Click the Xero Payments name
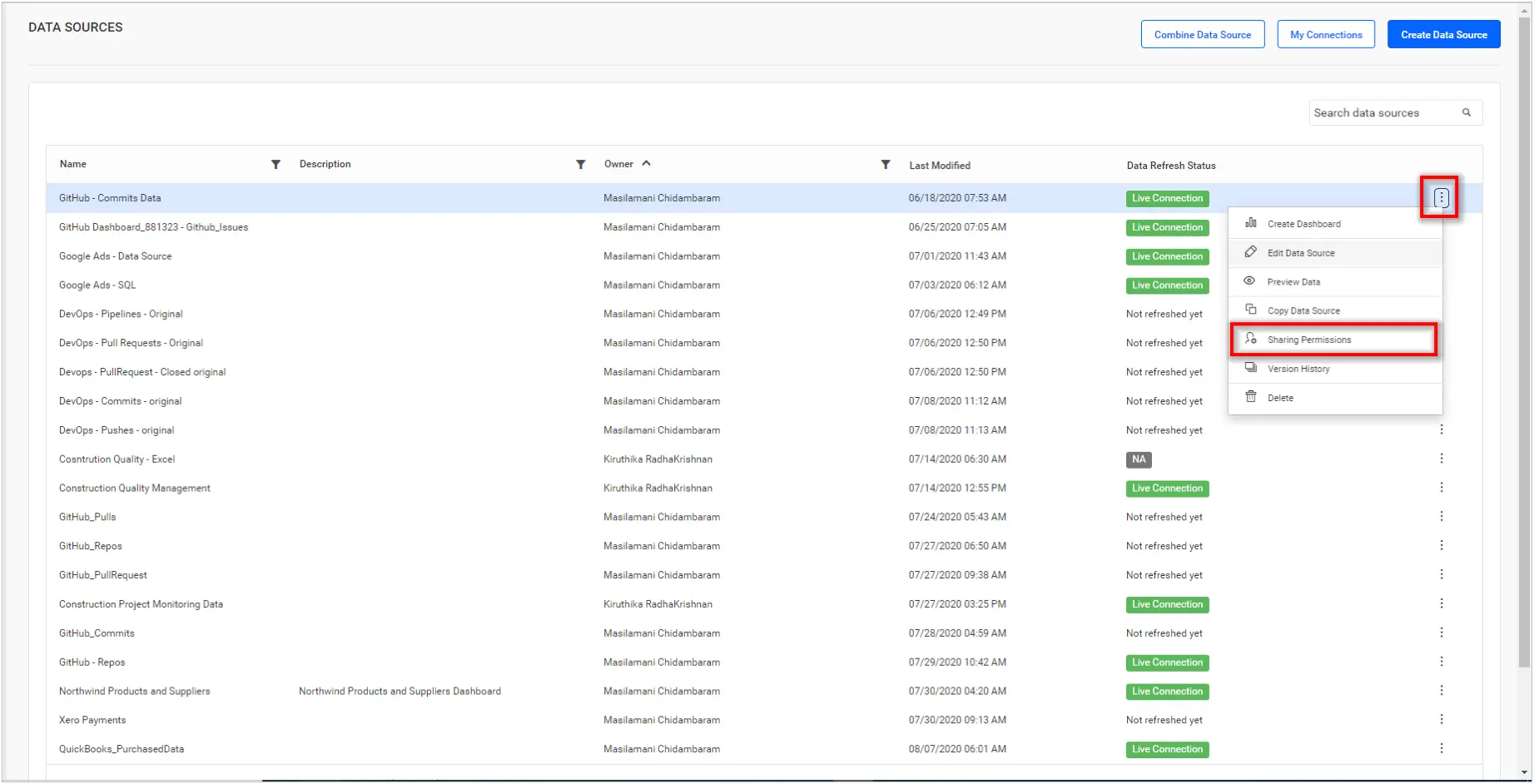Image resolution: width=1534 pixels, height=784 pixels. point(92,720)
